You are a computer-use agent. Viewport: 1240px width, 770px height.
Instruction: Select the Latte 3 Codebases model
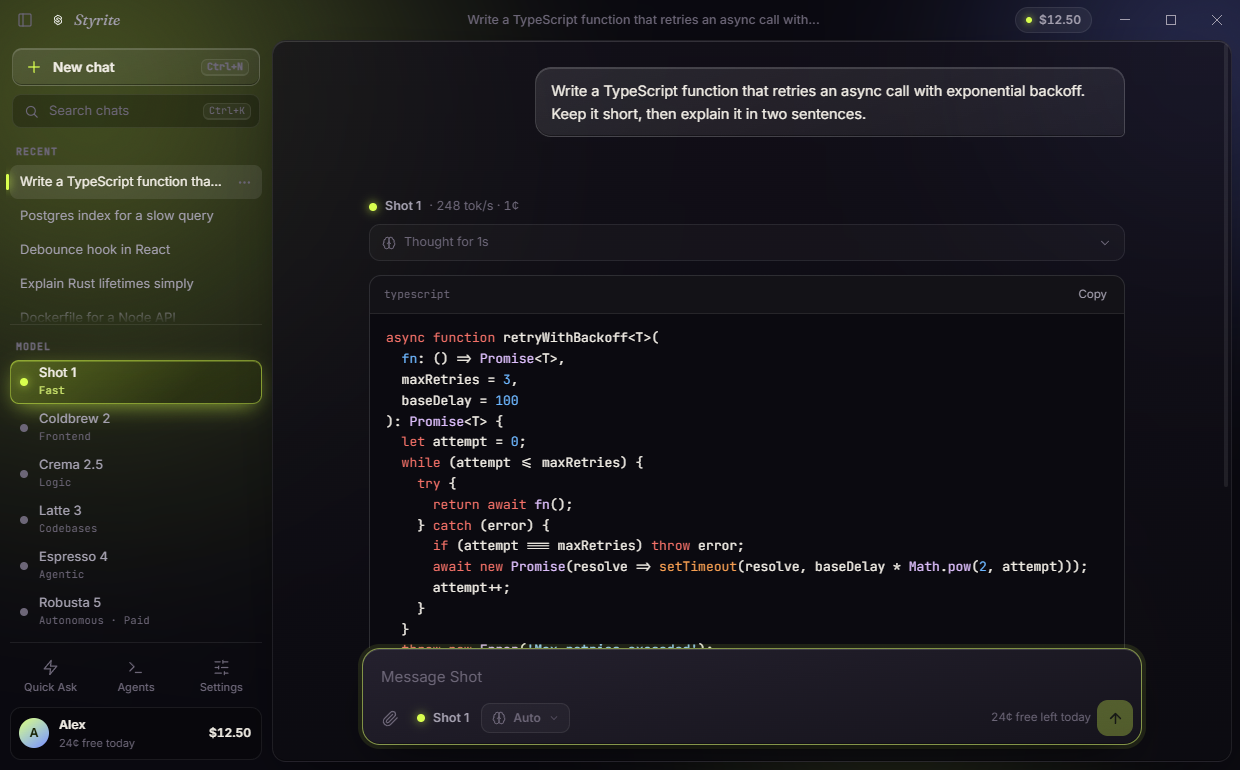136,519
